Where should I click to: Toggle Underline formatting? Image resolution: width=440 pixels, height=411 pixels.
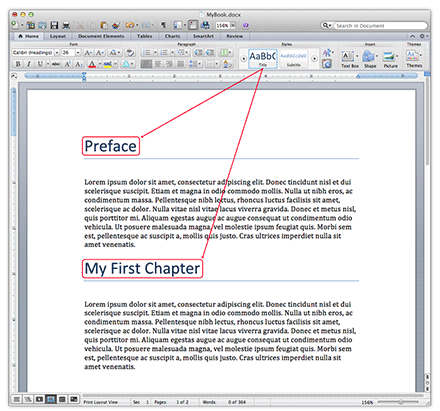coord(40,64)
